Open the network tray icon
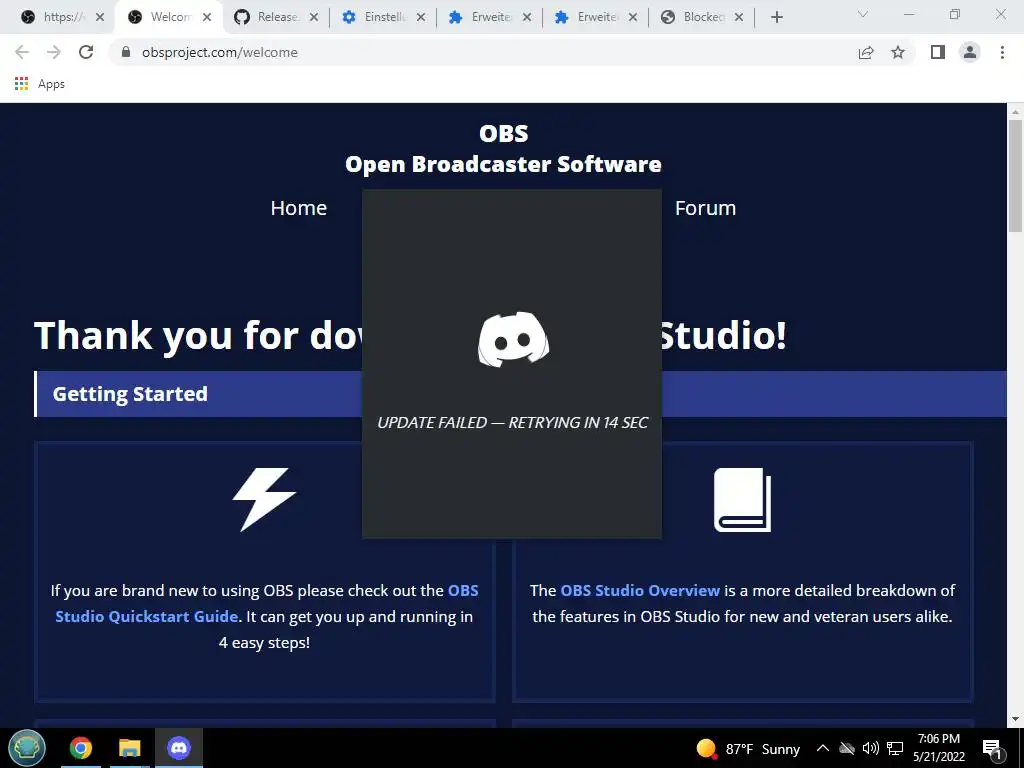This screenshot has width=1024, height=768. [895, 748]
